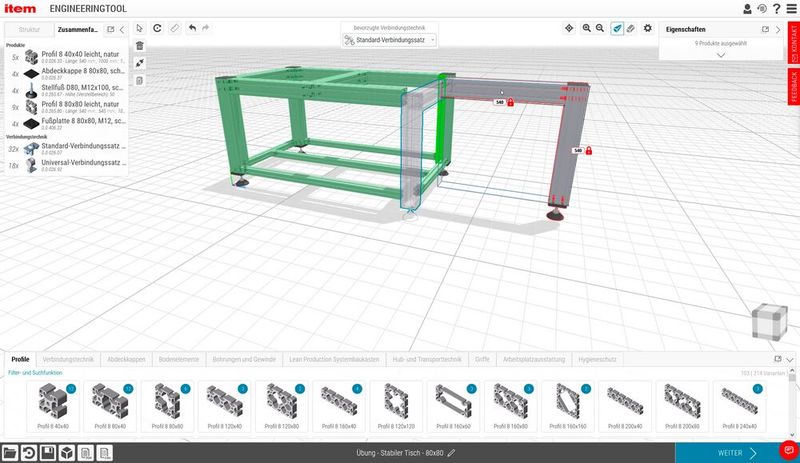Select the Profil 8 120x120 catalog thumbnail

[x=396, y=405]
